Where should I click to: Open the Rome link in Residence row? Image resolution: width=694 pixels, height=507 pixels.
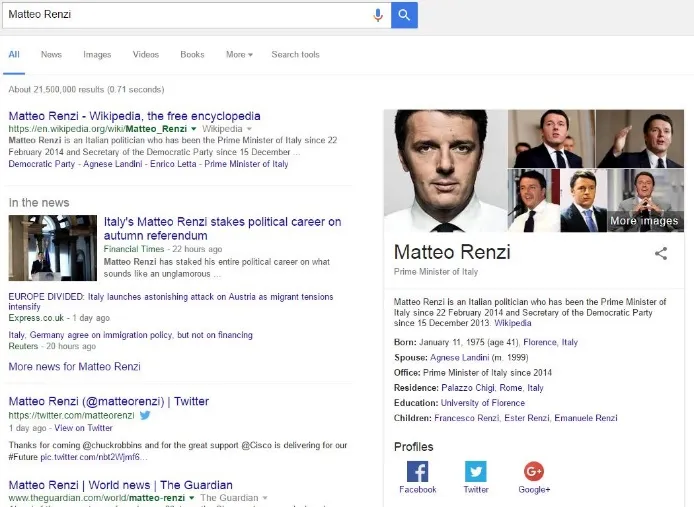pos(511,388)
